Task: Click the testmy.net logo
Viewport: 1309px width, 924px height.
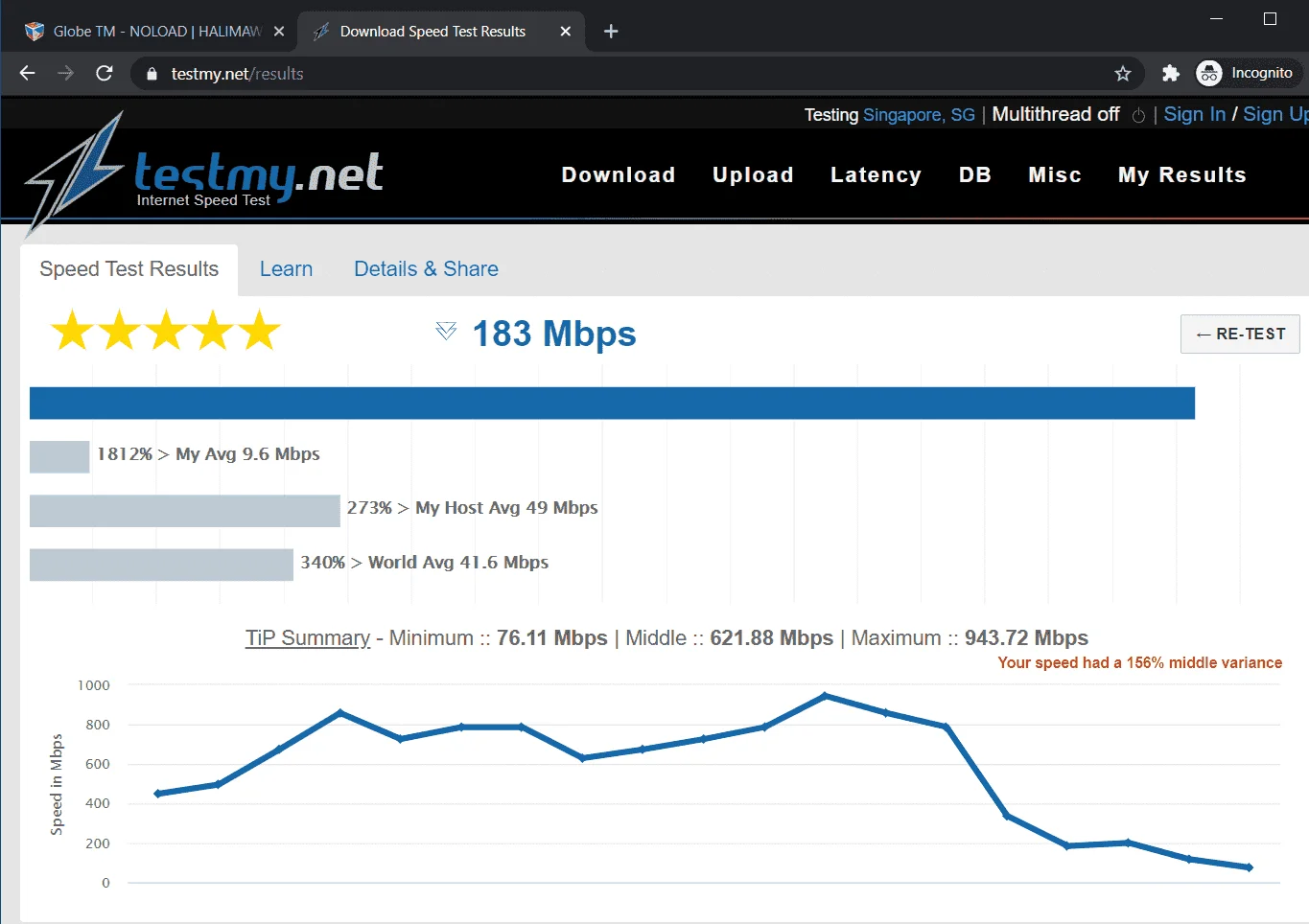Action: [204, 174]
